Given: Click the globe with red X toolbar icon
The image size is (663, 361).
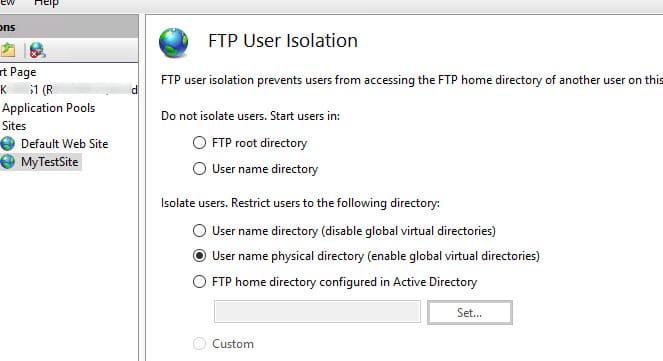Looking at the screenshot, I should tap(38, 50).
